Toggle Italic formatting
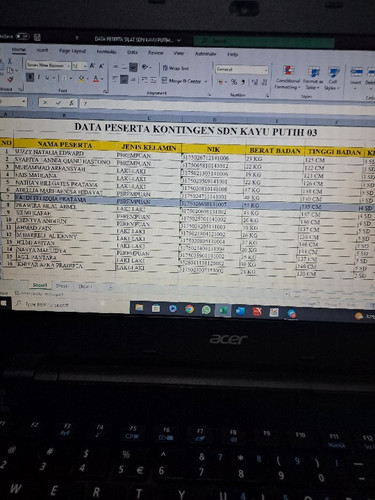 pos(39,77)
